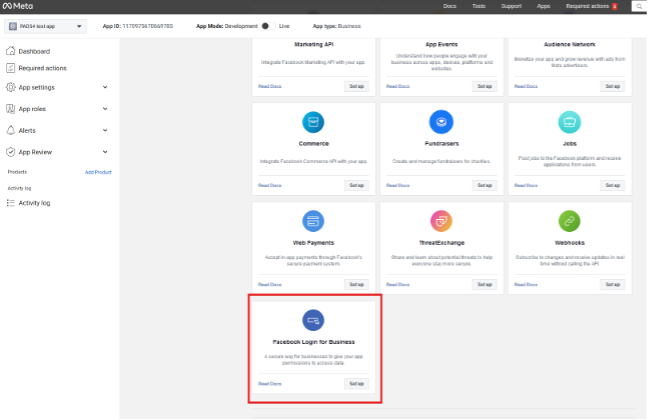This screenshot has height=420, width=648.
Task: Open Read Docs for Web Payments
Action: [269, 285]
